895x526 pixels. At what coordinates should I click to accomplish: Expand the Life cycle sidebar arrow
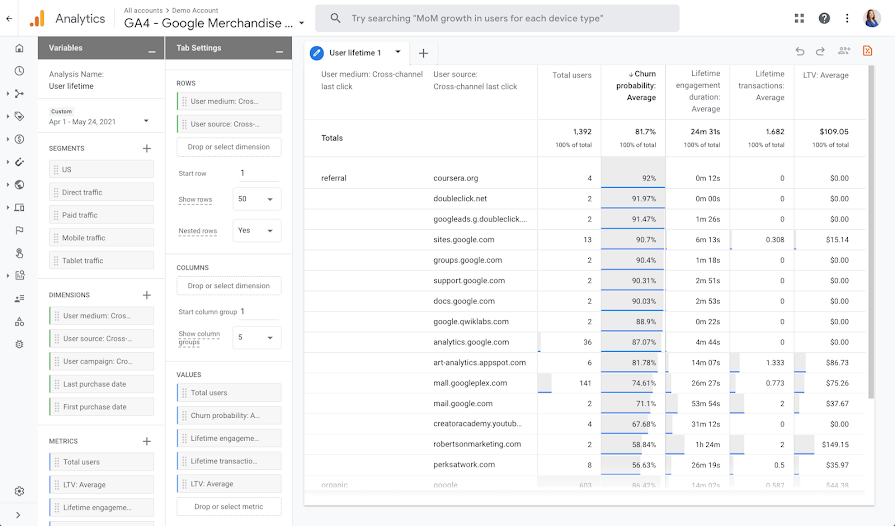tap(8, 94)
